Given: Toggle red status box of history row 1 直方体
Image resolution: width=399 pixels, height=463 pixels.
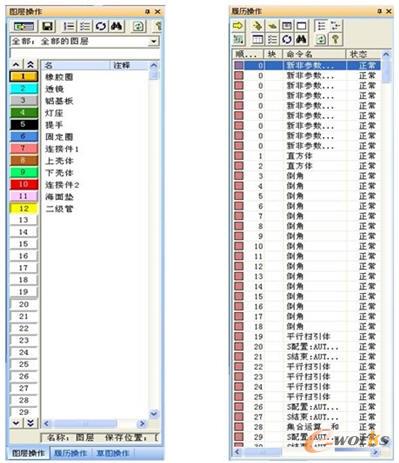Looking at the screenshot, I should (x=239, y=156).
